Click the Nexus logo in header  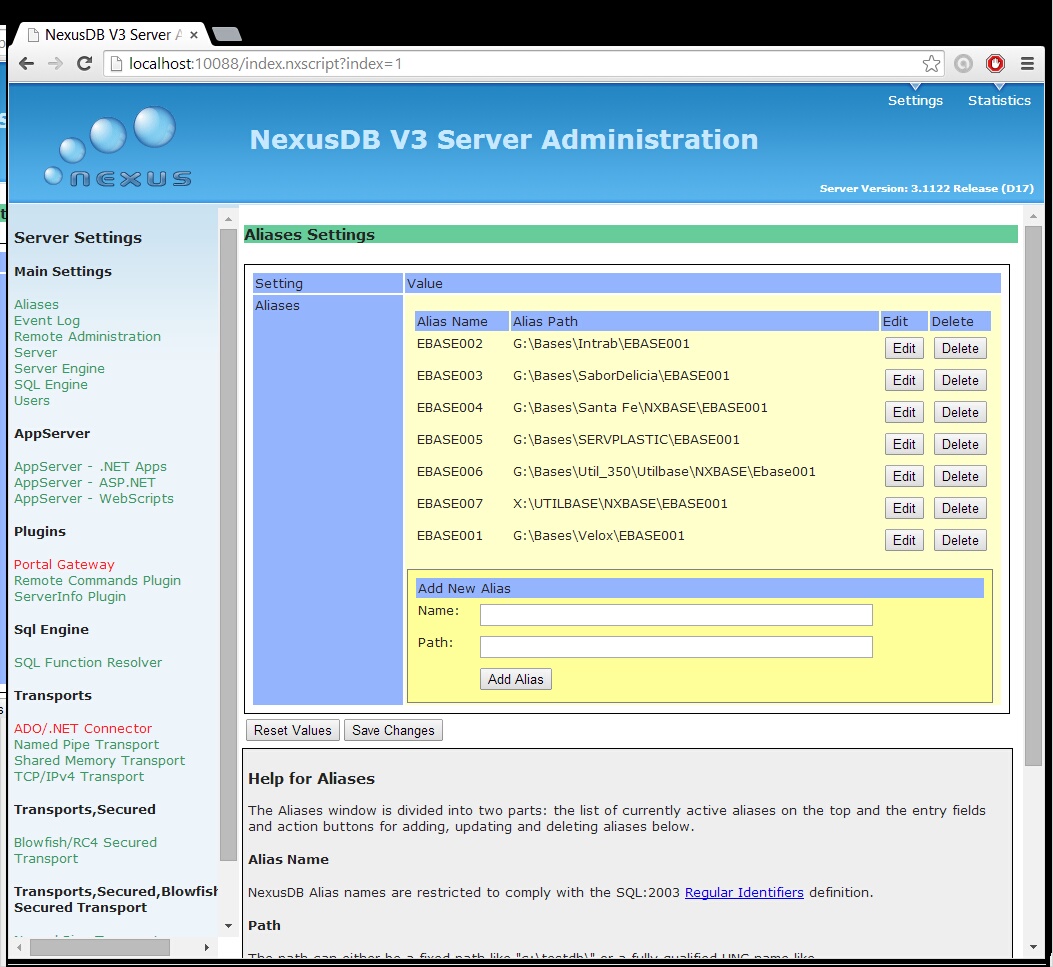(x=118, y=146)
